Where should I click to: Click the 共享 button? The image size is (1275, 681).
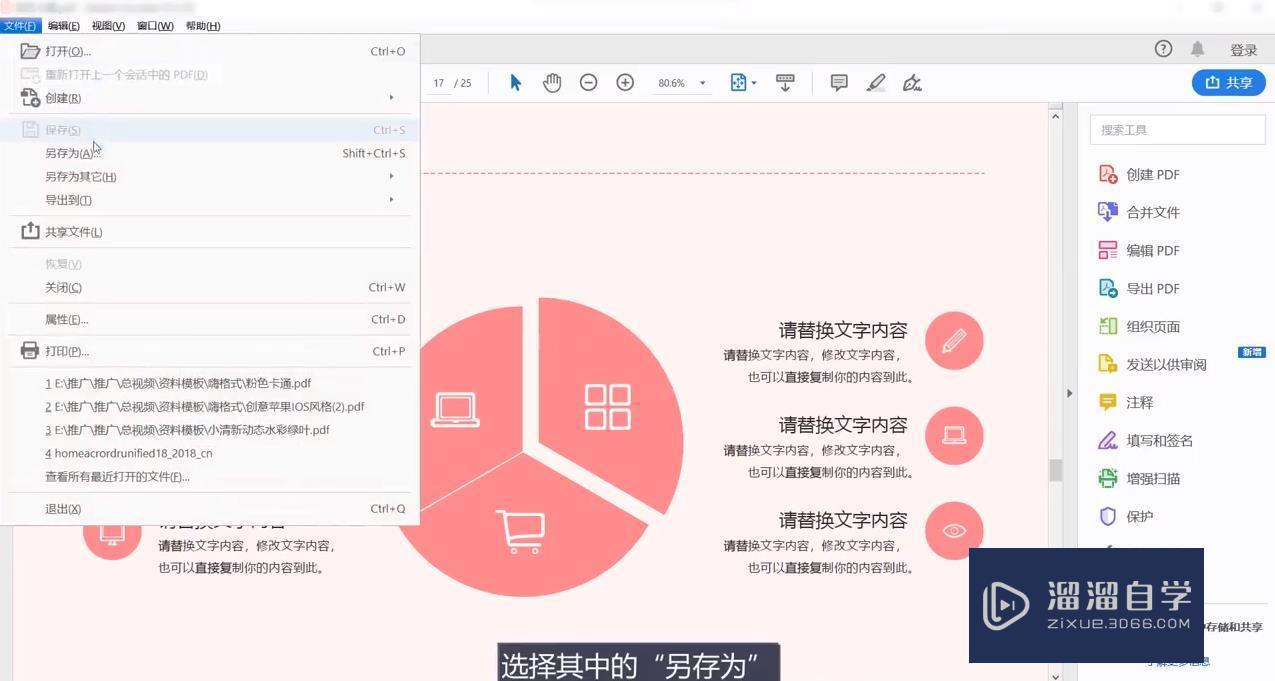coord(1228,83)
